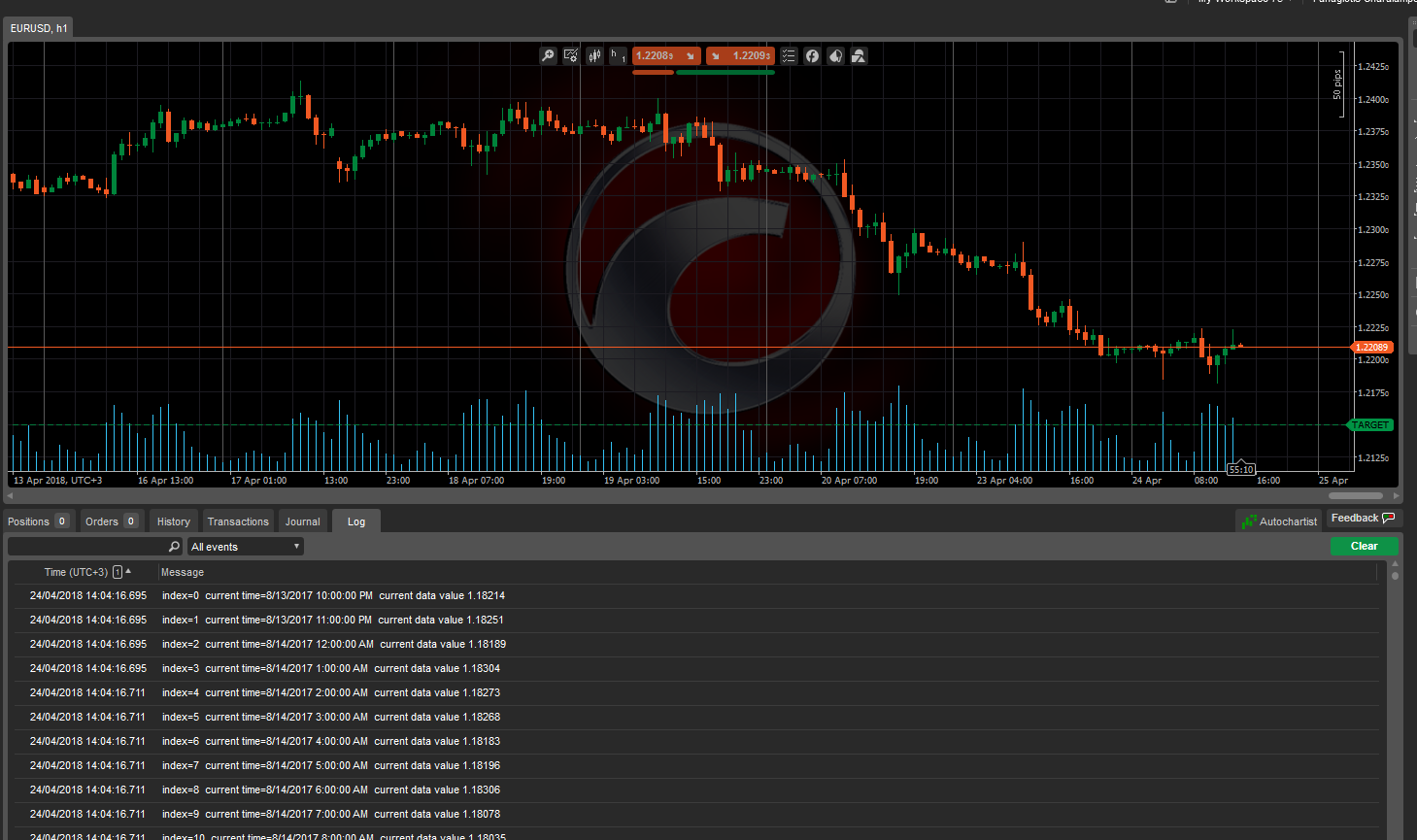Click the 18 Apr 07:00 time axis label

476,481
